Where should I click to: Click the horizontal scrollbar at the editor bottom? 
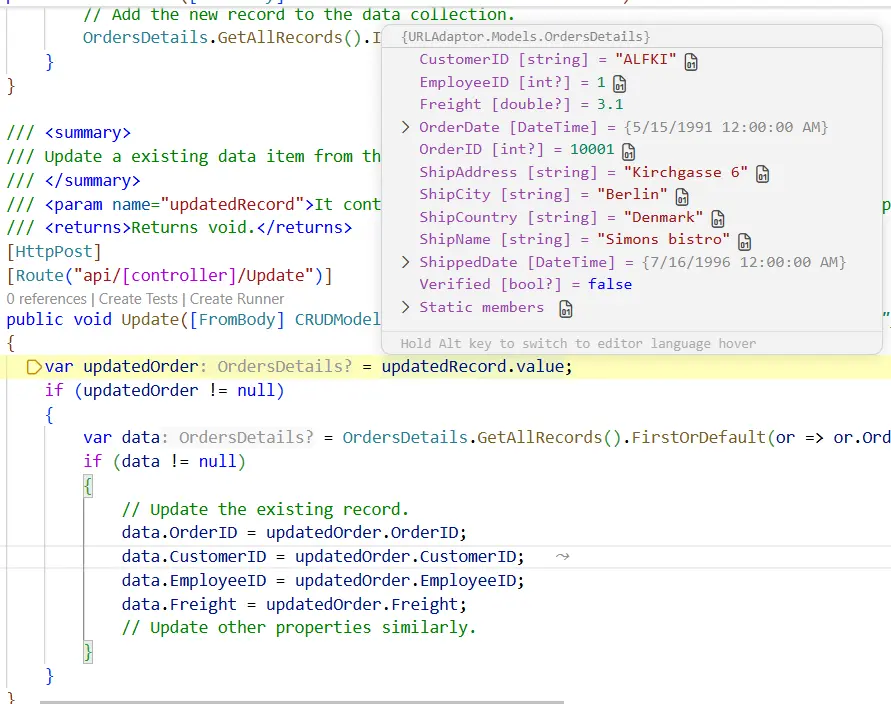(302, 702)
